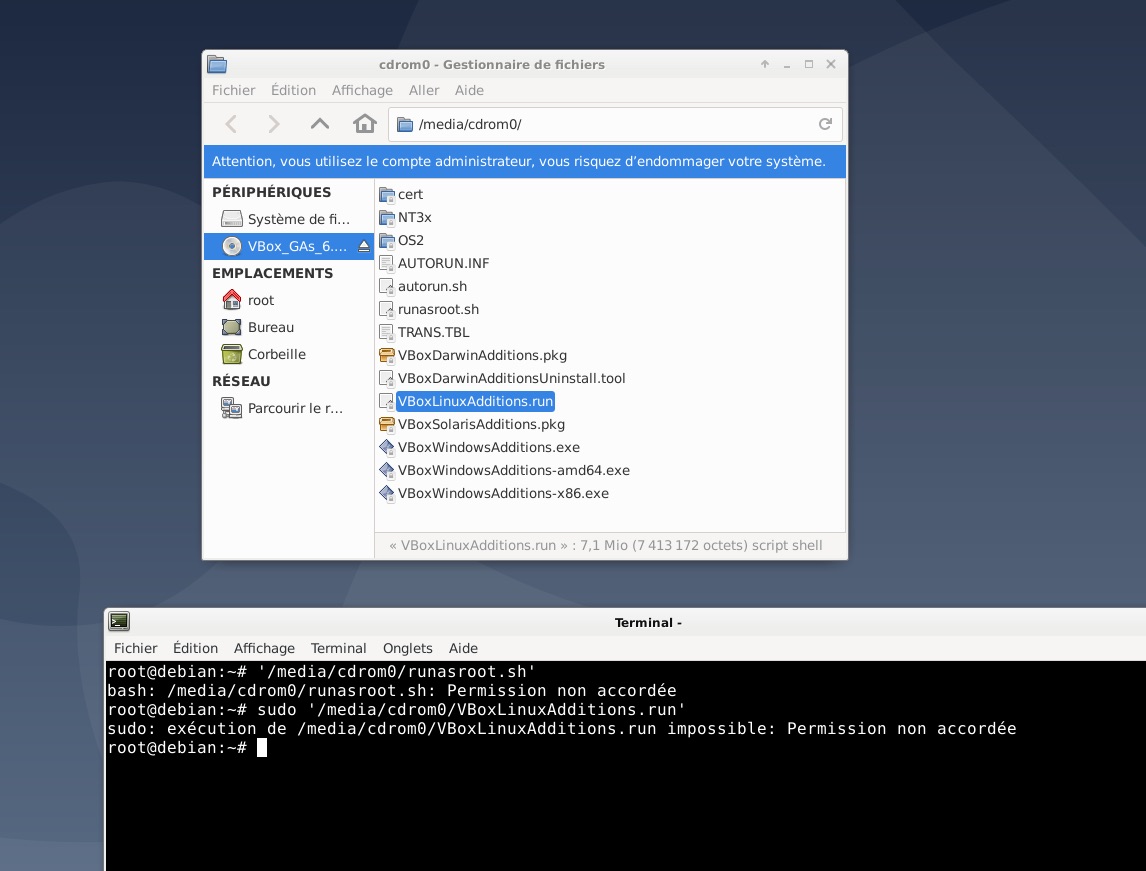Click the VBoxWindowsAdditions-amd64.exe icon

coord(387,470)
